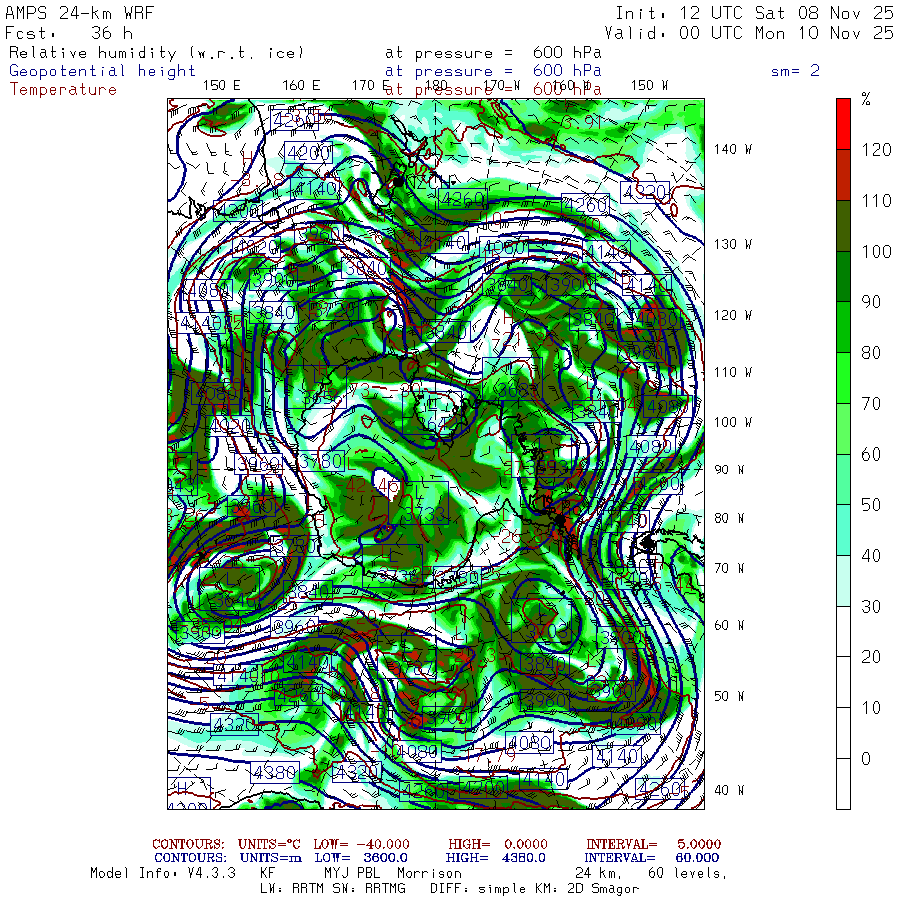Pick the olive 100-110% humidity color band
Screen dimensions: 900x900
(844, 225)
